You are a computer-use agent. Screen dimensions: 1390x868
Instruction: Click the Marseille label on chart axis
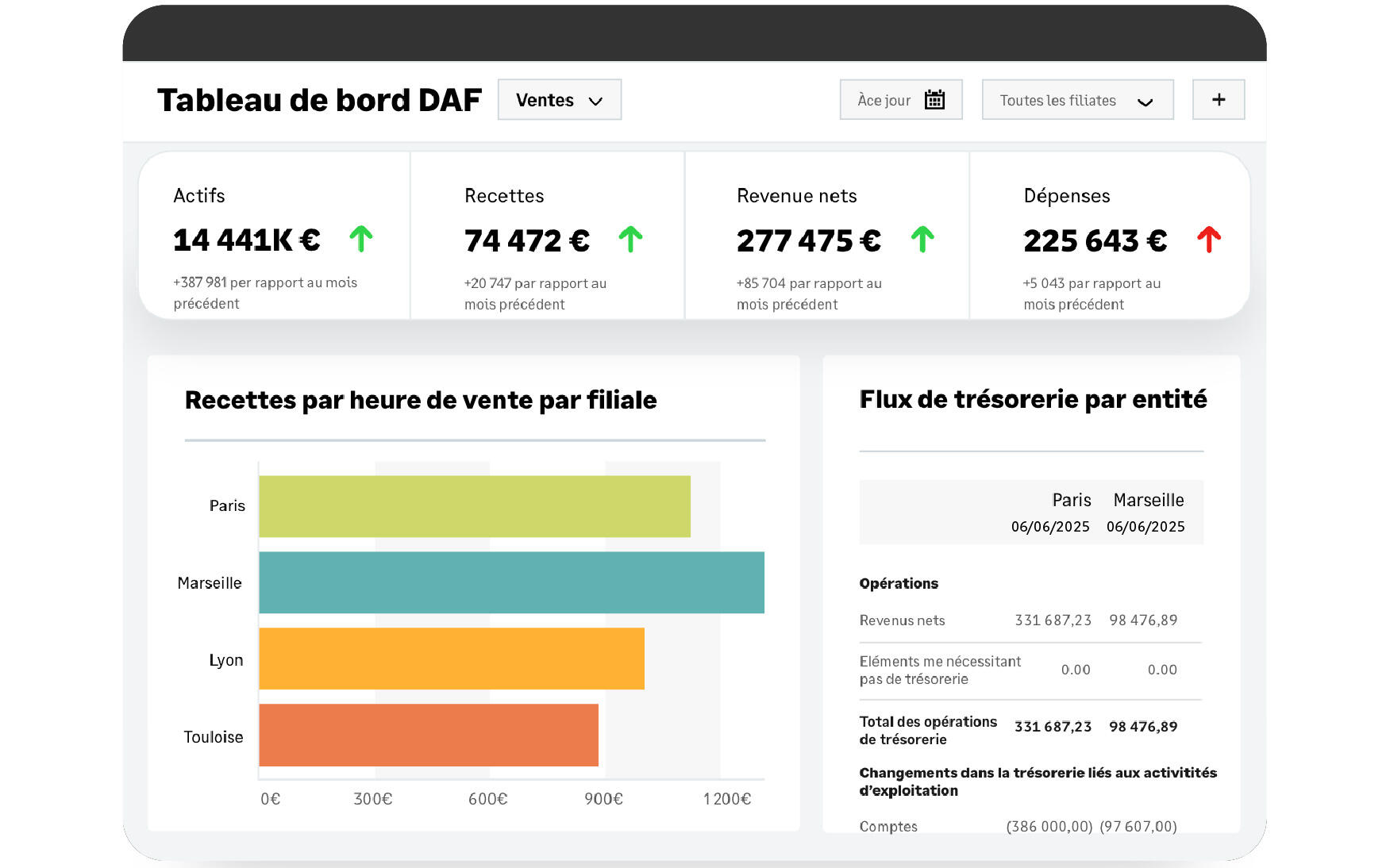click(210, 583)
